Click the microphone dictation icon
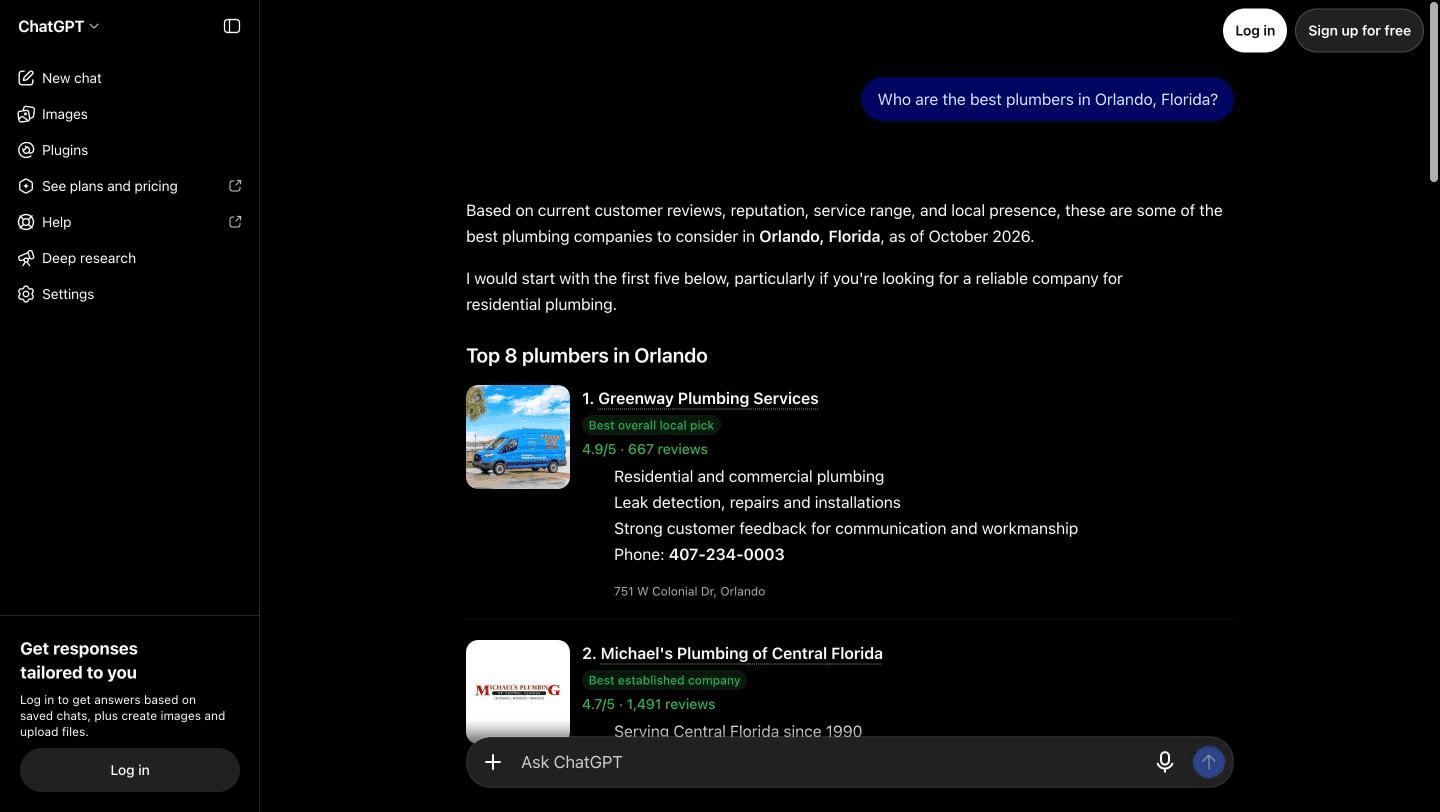 click(1165, 762)
